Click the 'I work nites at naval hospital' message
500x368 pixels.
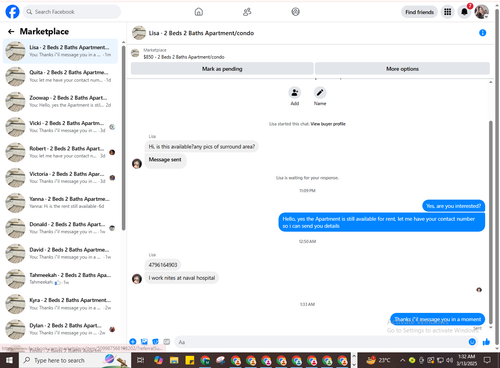182,278
